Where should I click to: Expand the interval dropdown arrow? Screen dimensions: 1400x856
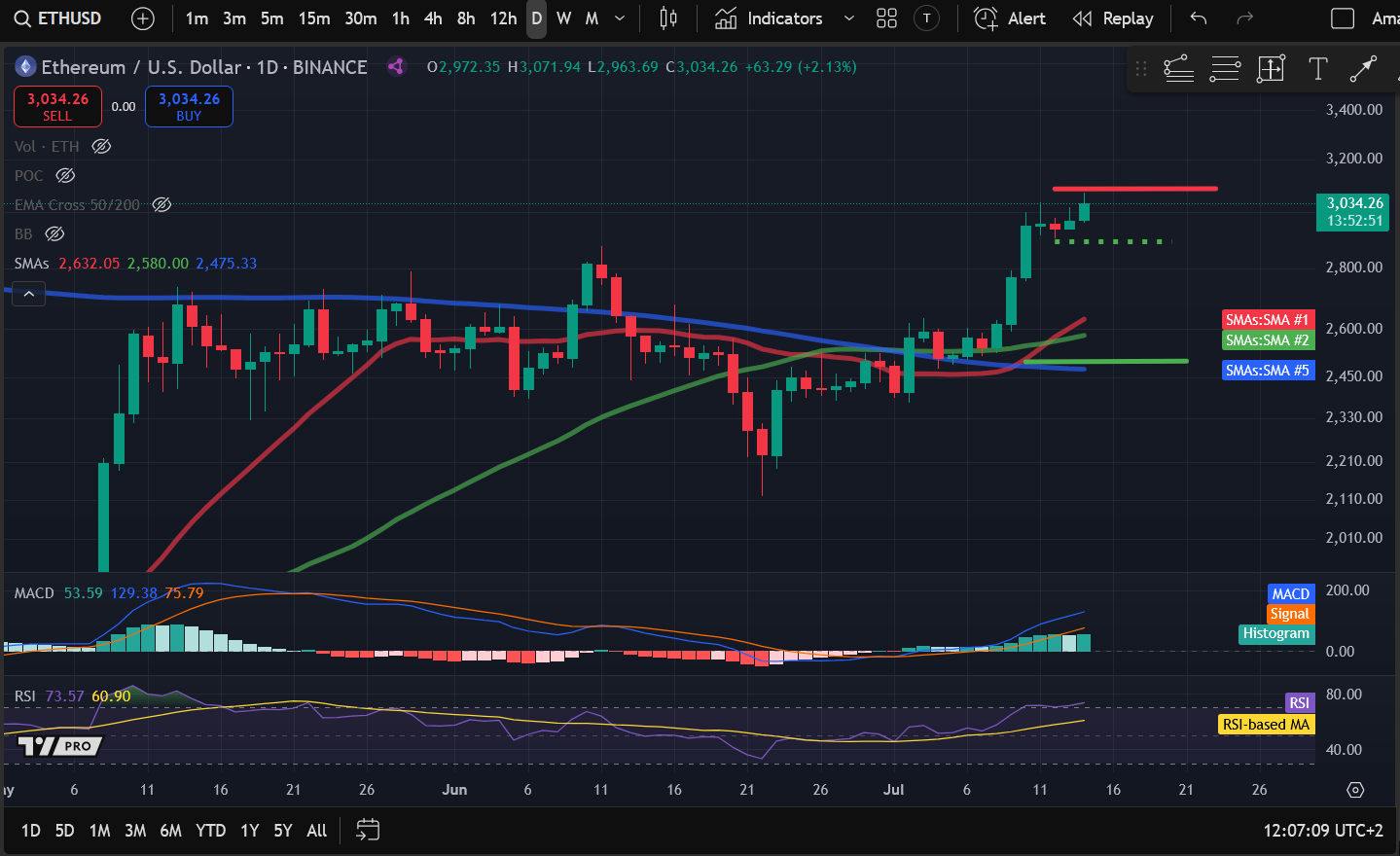[x=620, y=18]
